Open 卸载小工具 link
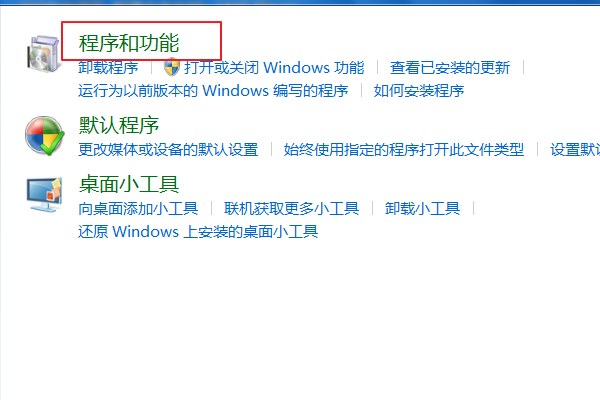The width and height of the screenshot is (600, 400). 422,209
